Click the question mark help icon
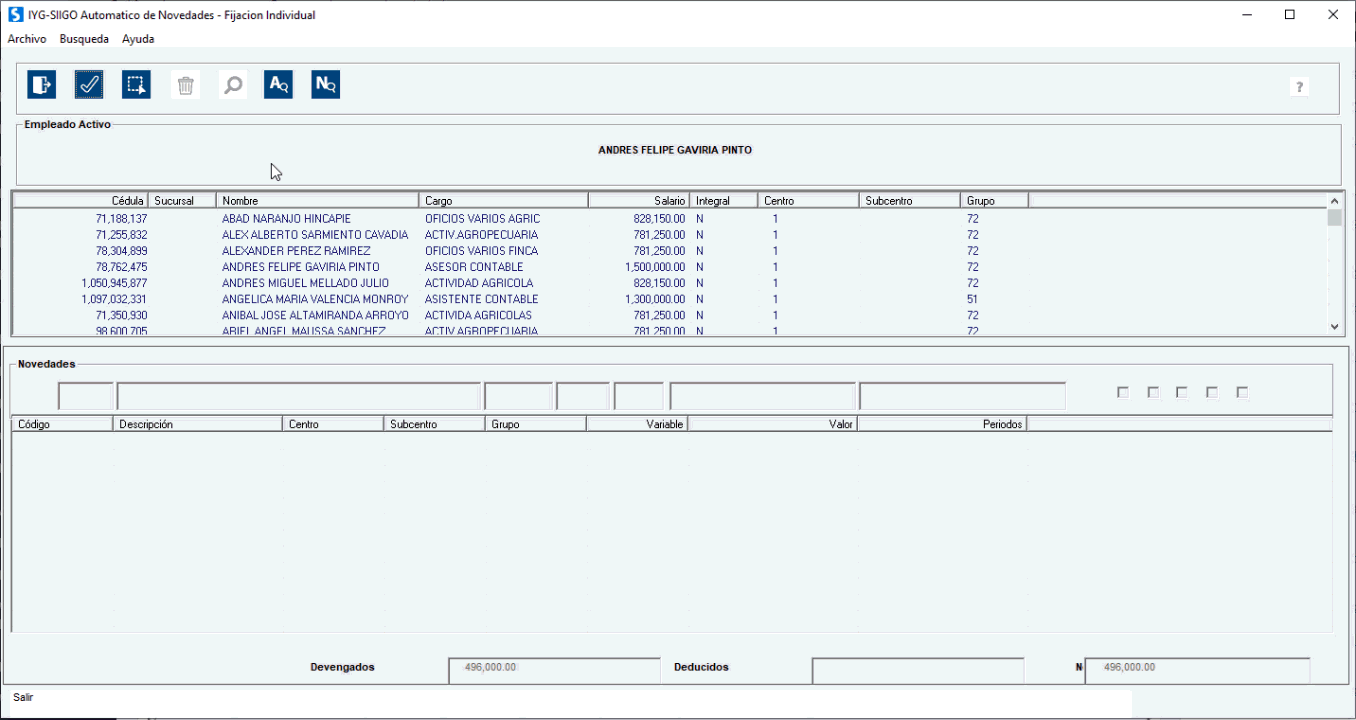The height and width of the screenshot is (720, 1356). click(x=1299, y=87)
